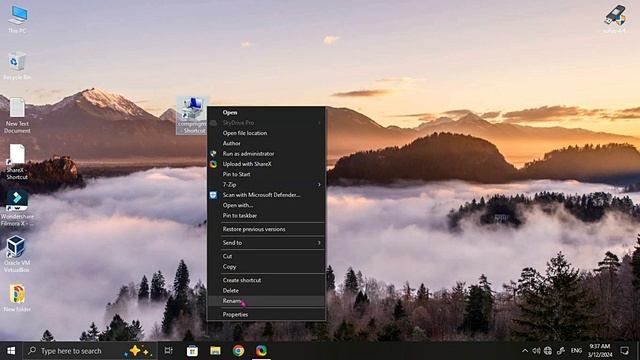The image size is (640, 360).
Task: Expand the 7-Zip submenu
Action: [x=267, y=184]
